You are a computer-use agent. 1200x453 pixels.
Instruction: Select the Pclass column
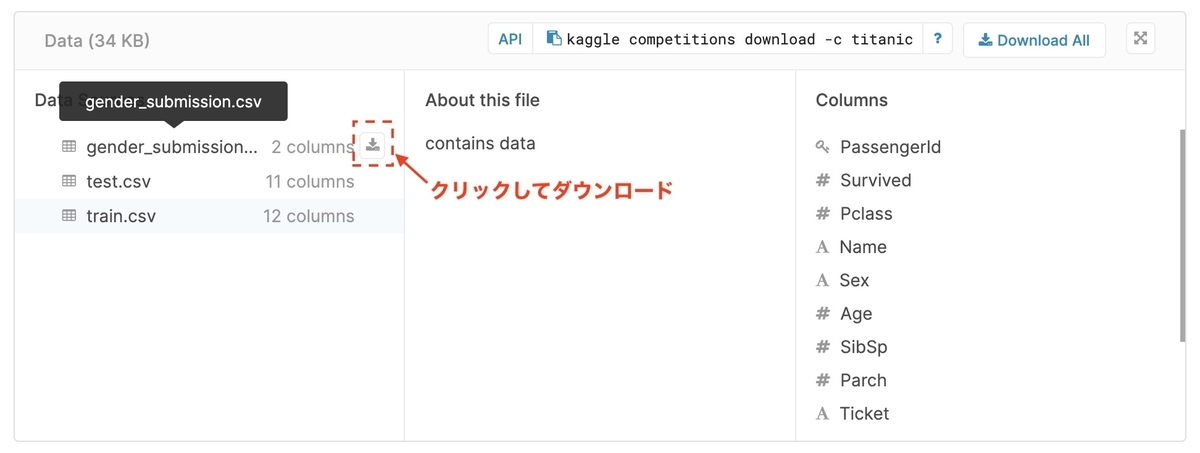866,214
